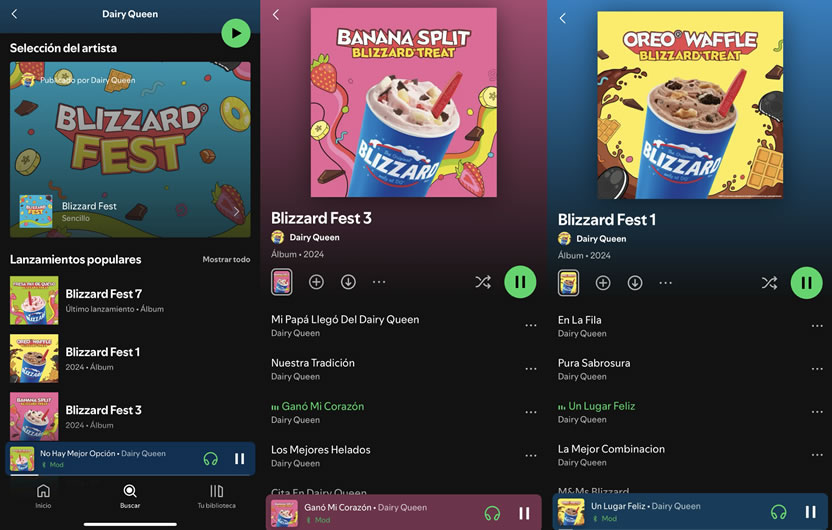Toggle shuffle on Blizzard Fest 3

click(x=483, y=282)
